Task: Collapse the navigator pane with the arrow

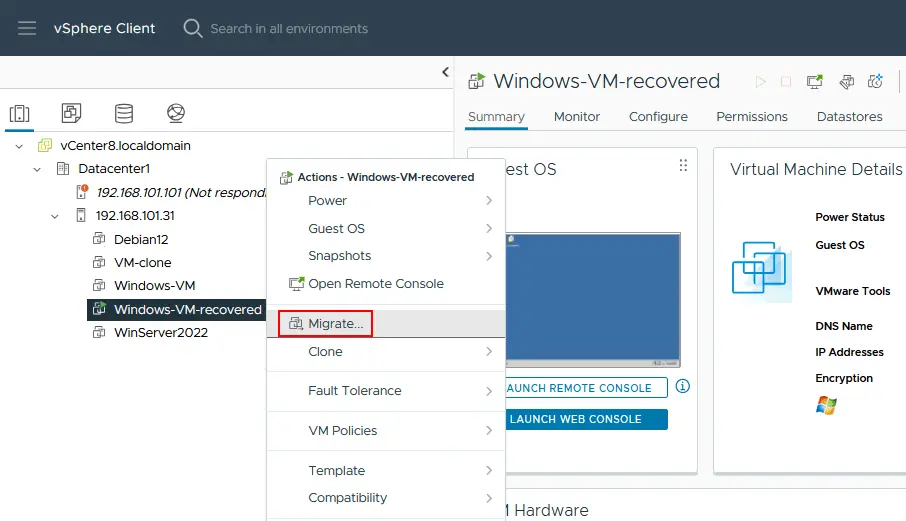Action: (x=445, y=72)
